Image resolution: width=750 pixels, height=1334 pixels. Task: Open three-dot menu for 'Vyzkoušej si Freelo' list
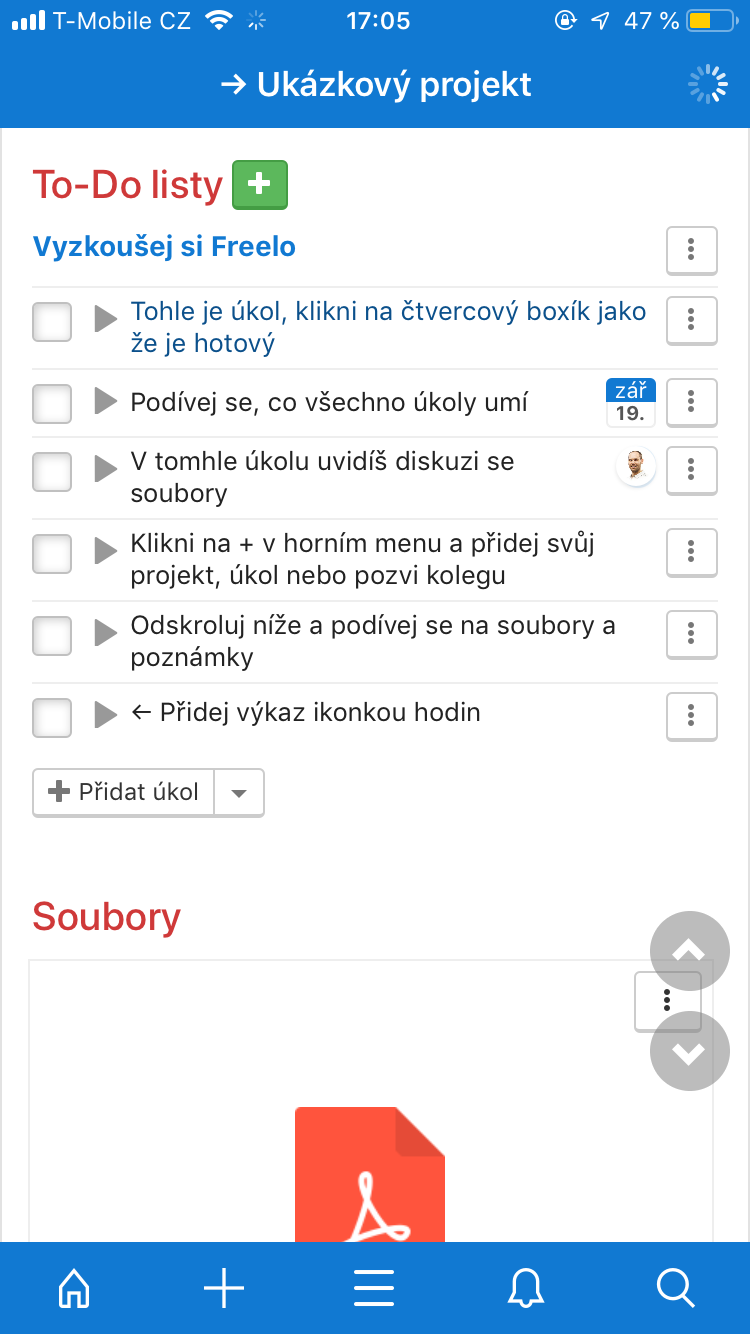coord(691,249)
